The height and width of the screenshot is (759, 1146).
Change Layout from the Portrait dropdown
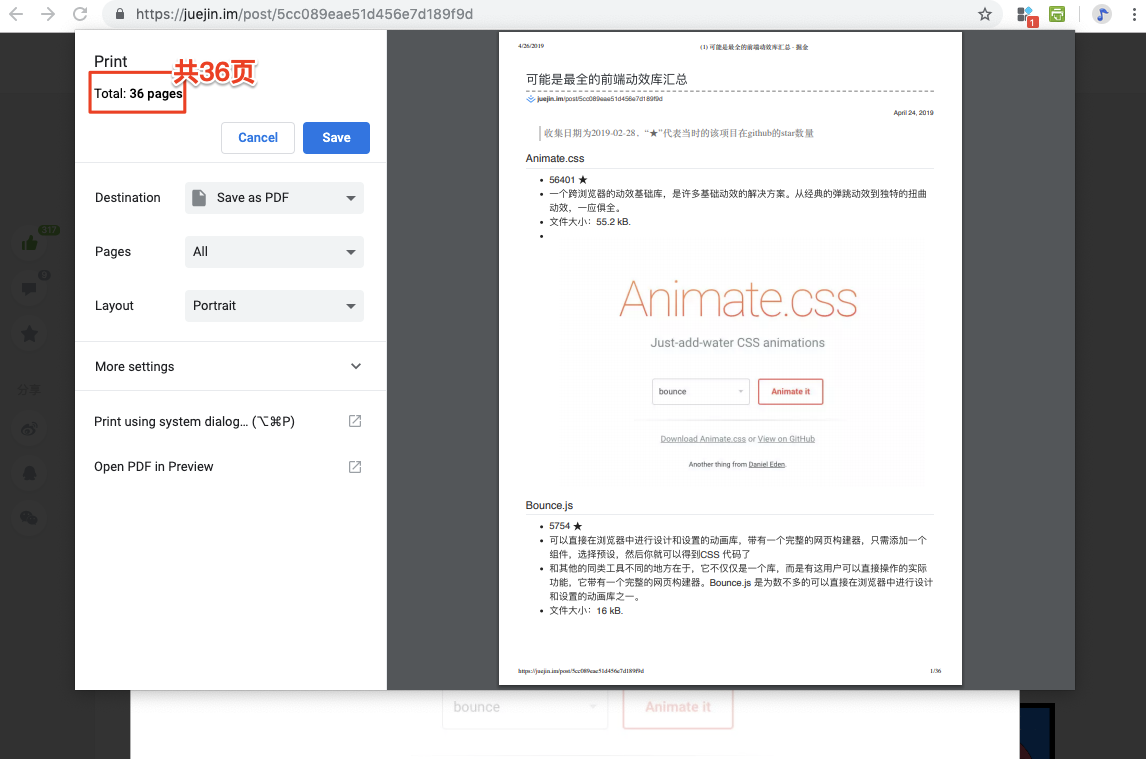tap(273, 305)
